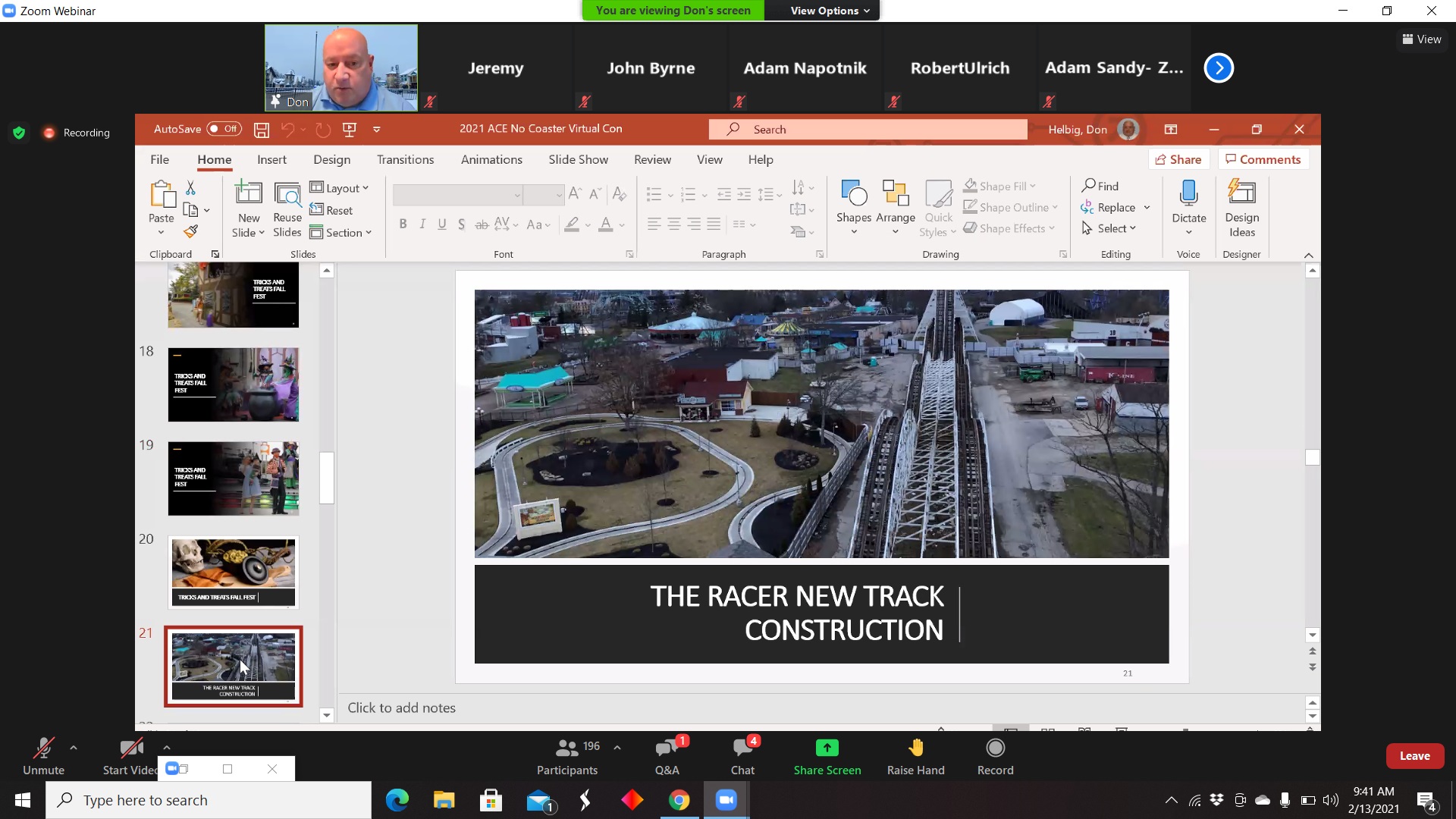
Task: Open the Q&A panel
Action: pyautogui.click(x=667, y=748)
